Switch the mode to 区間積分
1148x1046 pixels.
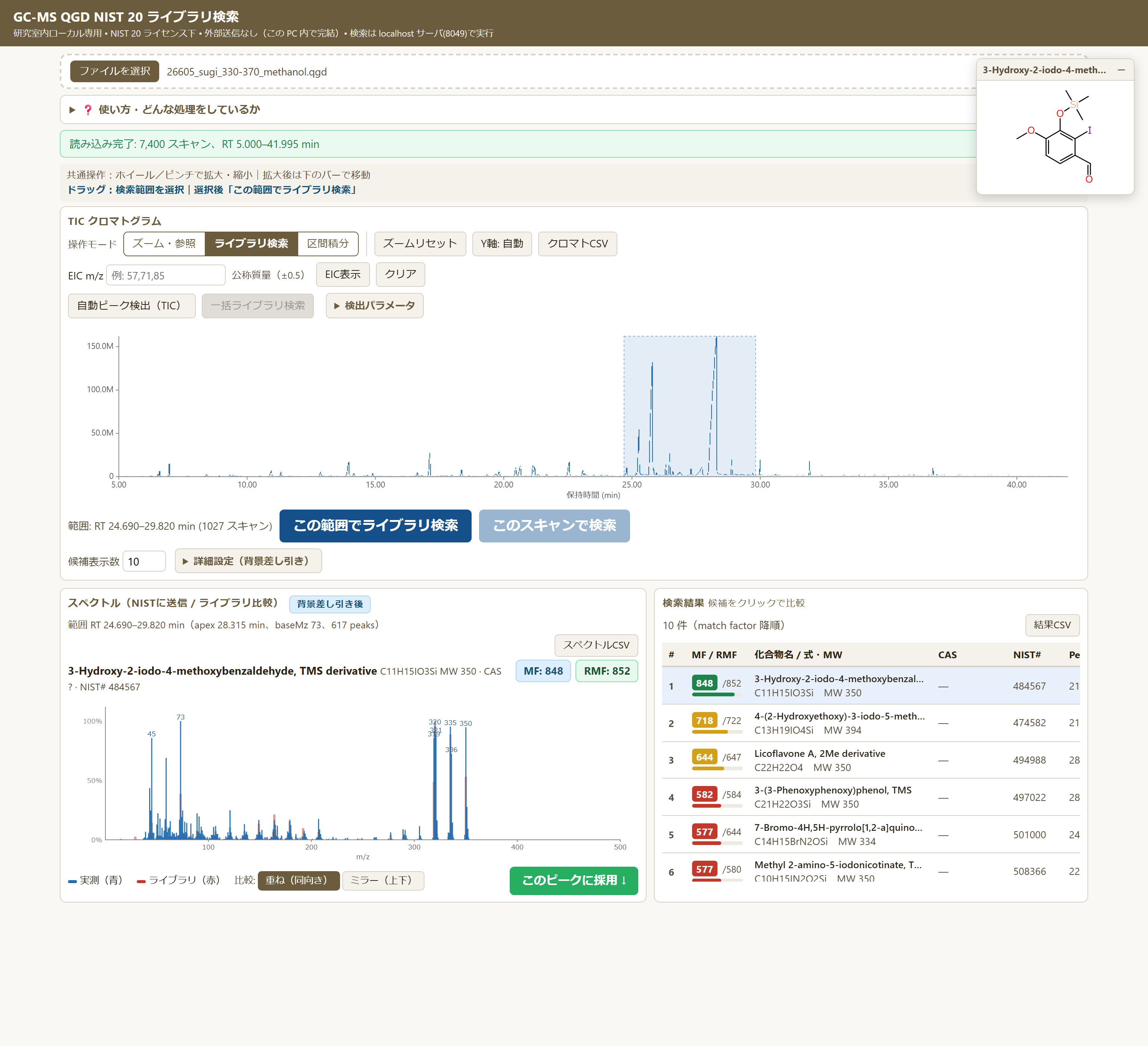tap(328, 244)
